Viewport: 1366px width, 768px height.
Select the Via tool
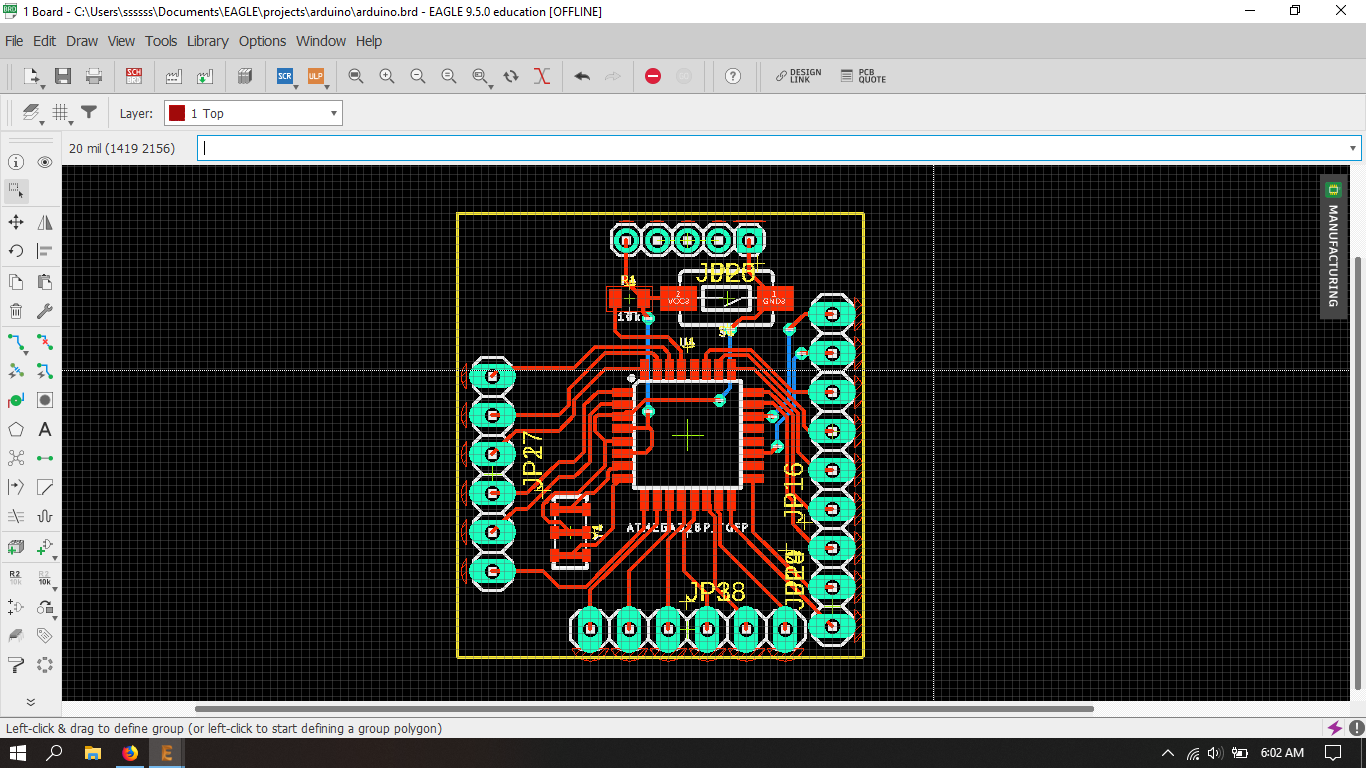[x=16, y=400]
